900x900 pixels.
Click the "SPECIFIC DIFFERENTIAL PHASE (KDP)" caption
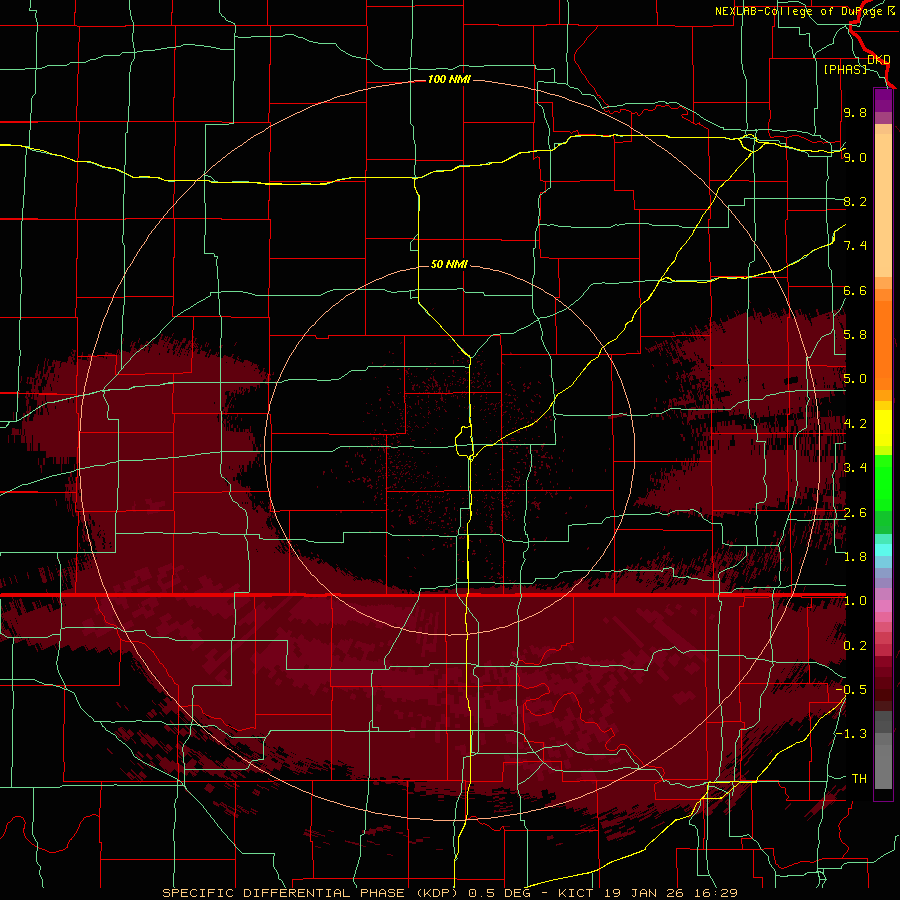(x=312, y=893)
